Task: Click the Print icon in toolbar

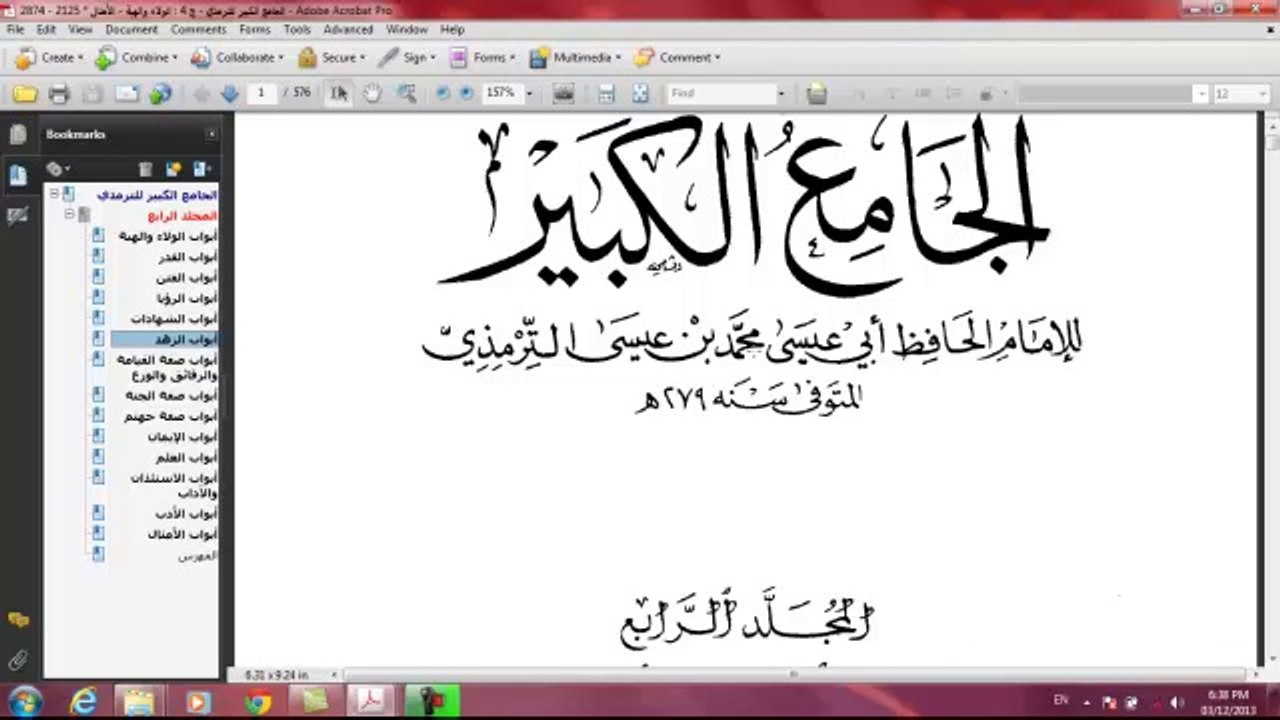Action: [59, 93]
